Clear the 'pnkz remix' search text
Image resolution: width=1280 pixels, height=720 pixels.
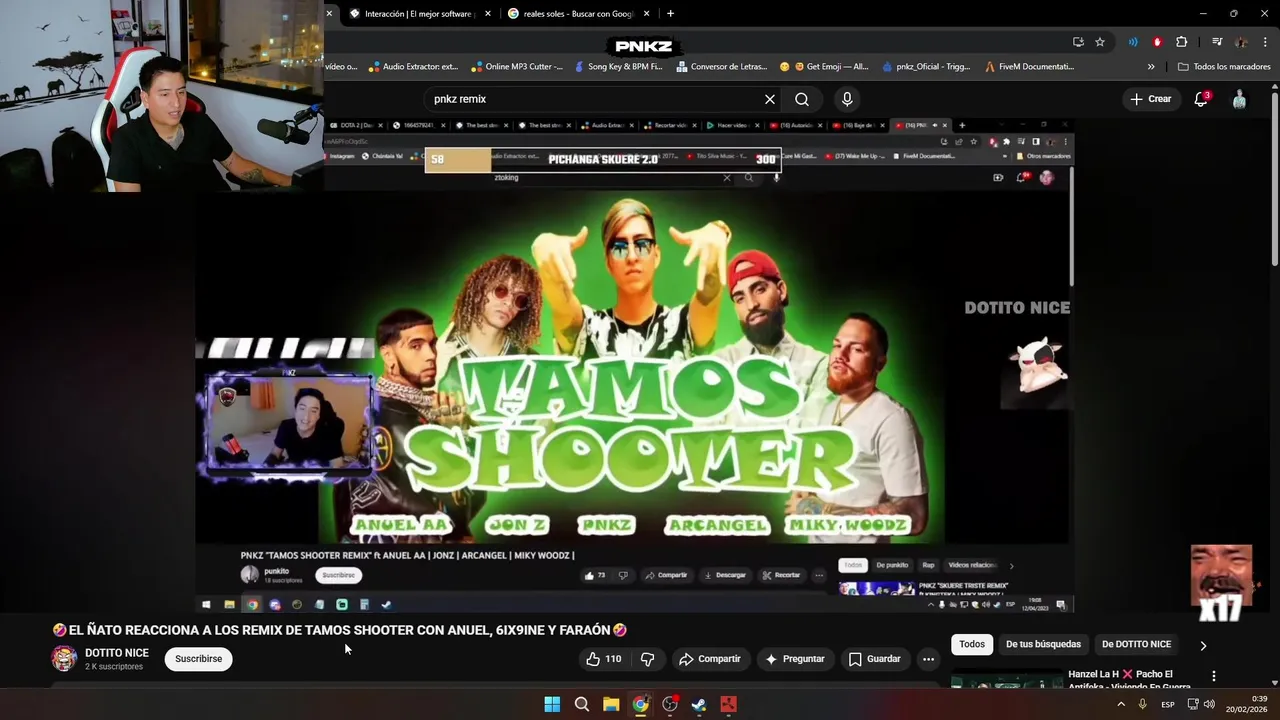click(x=770, y=99)
